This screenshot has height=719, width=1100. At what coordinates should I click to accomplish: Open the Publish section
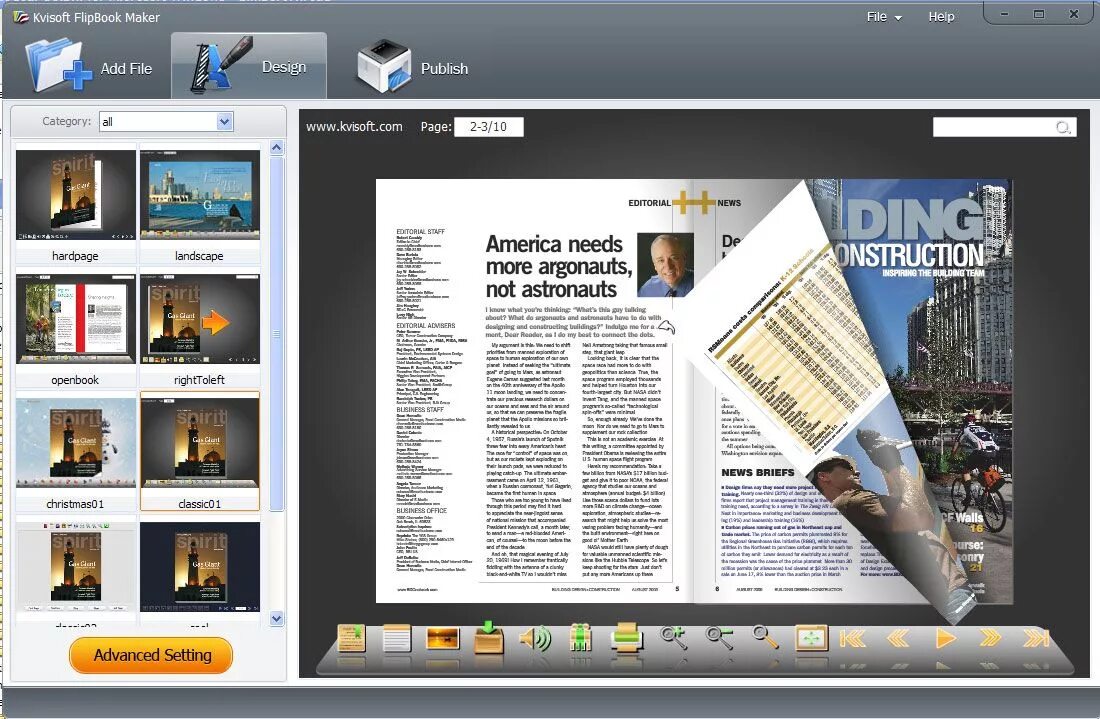pos(412,67)
